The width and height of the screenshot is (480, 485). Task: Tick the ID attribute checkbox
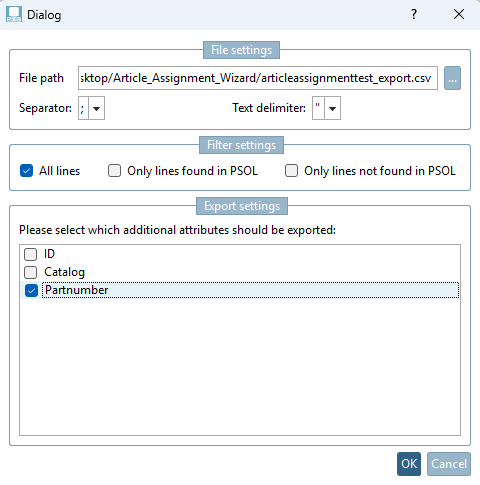[31, 254]
